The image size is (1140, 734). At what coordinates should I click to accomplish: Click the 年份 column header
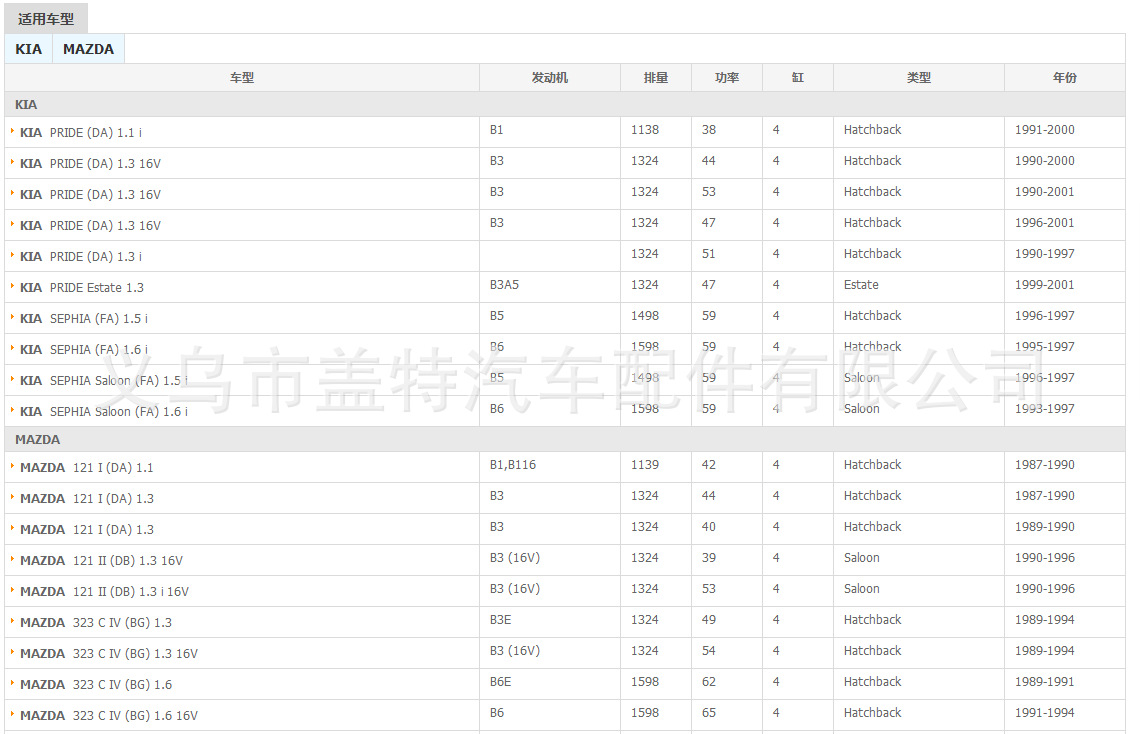point(1065,78)
